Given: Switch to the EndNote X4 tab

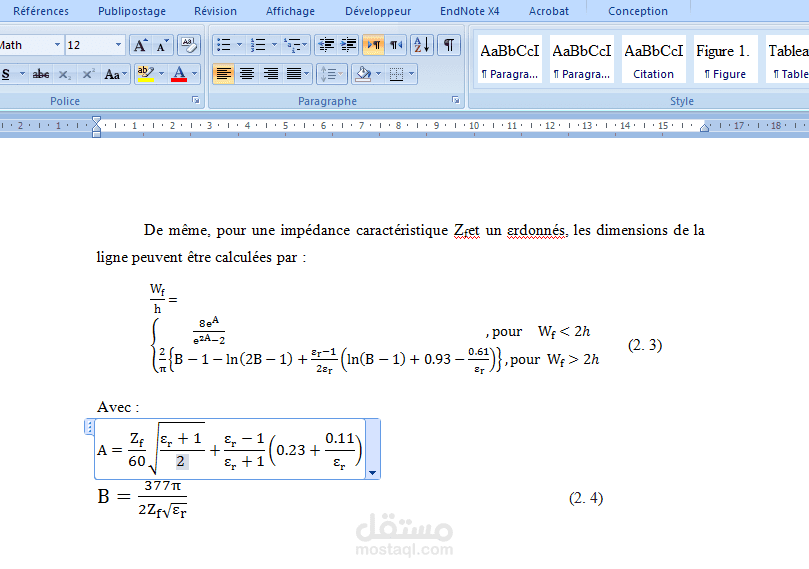Looking at the screenshot, I should (470, 11).
